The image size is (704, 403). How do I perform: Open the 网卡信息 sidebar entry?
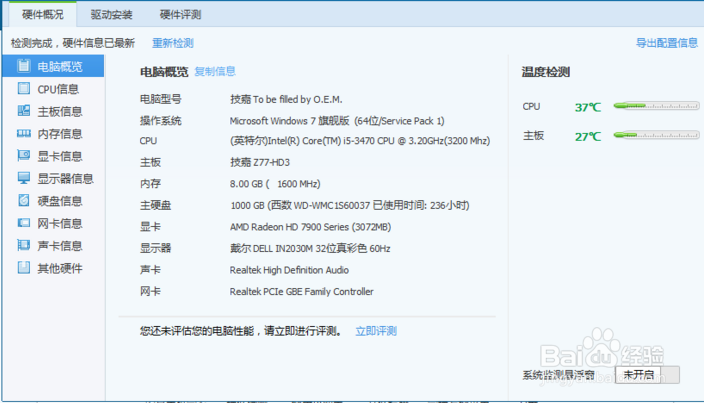tap(53, 223)
